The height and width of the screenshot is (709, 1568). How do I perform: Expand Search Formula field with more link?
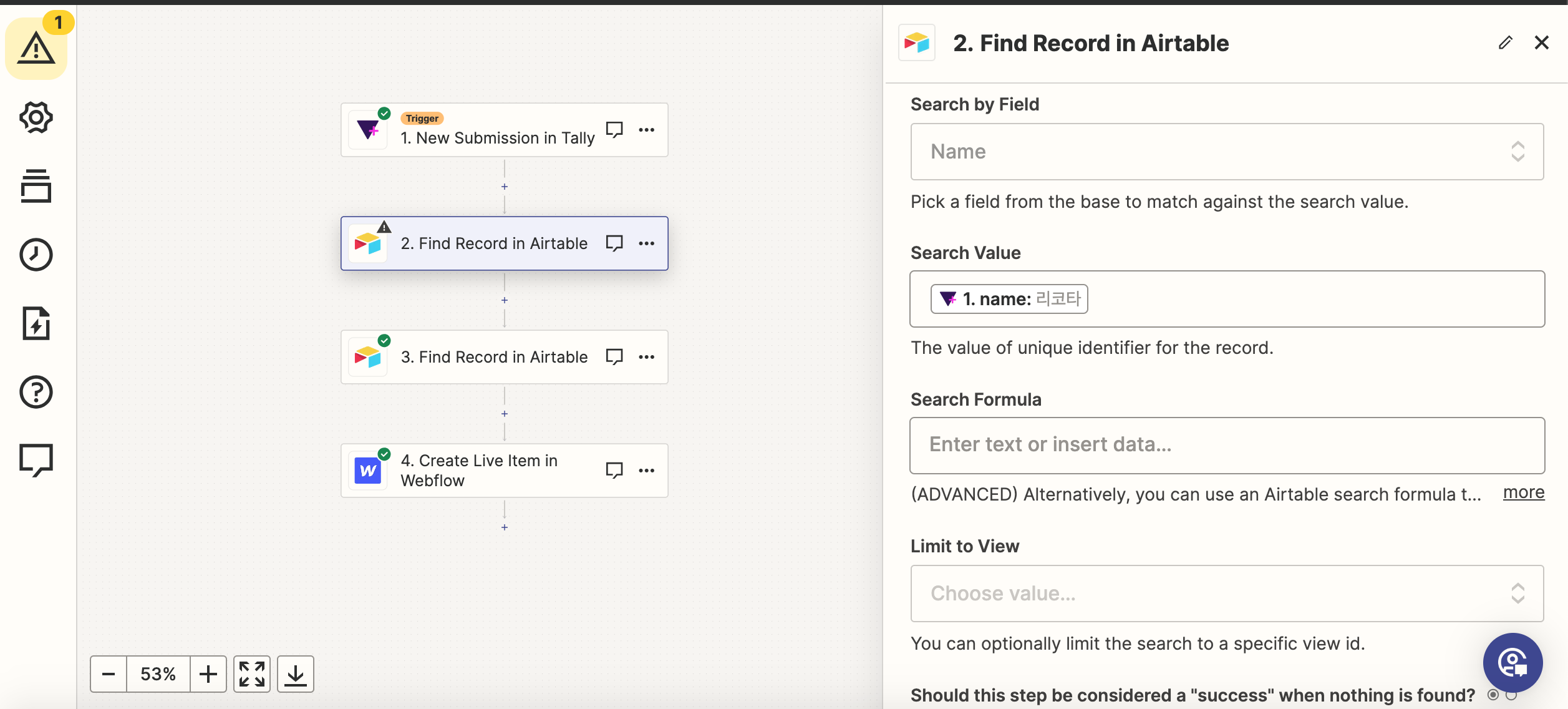(1524, 490)
